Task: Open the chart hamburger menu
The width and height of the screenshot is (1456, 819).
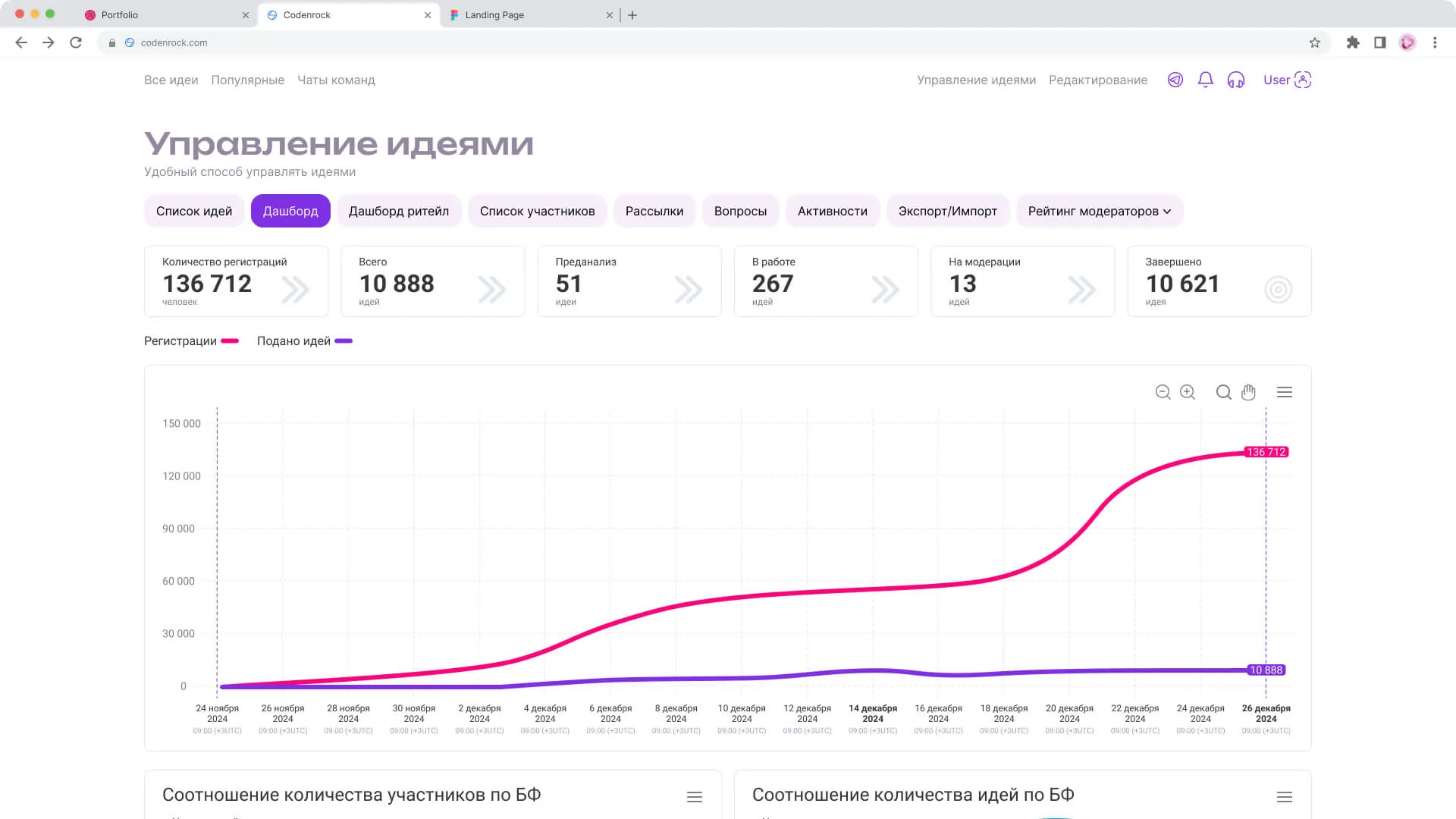Action: click(x=1285, y=391)
